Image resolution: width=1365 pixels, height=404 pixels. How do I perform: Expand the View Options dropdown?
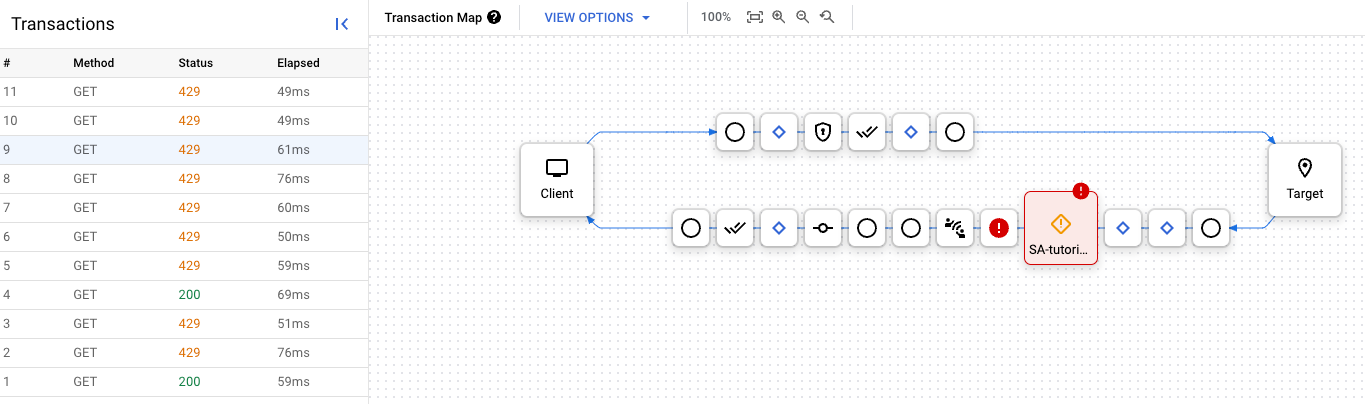click(x=597, y=18)
